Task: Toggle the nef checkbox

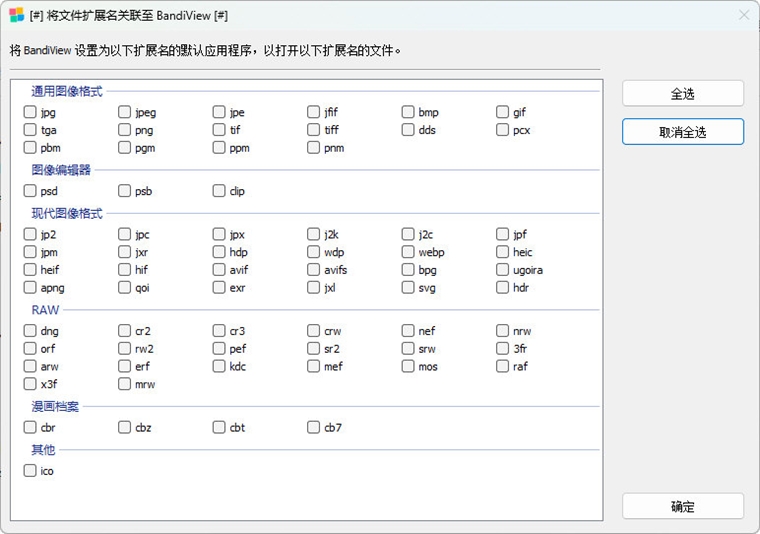Action: point(408,331)
